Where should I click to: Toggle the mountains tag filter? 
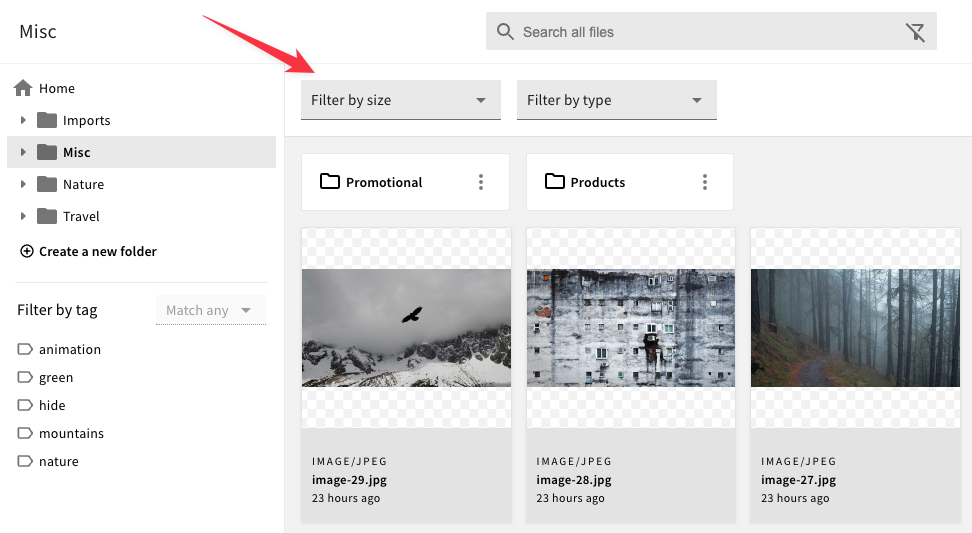coord(71,433)
